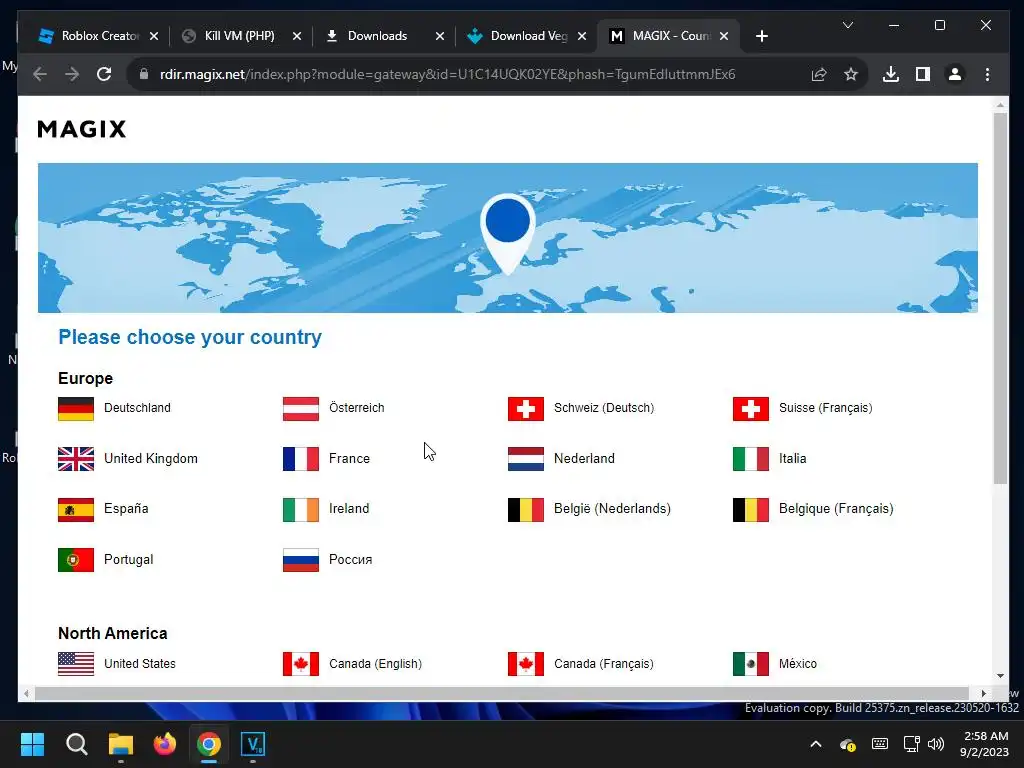
Task: Click the address bar URL field
Action: pos(447,74)
